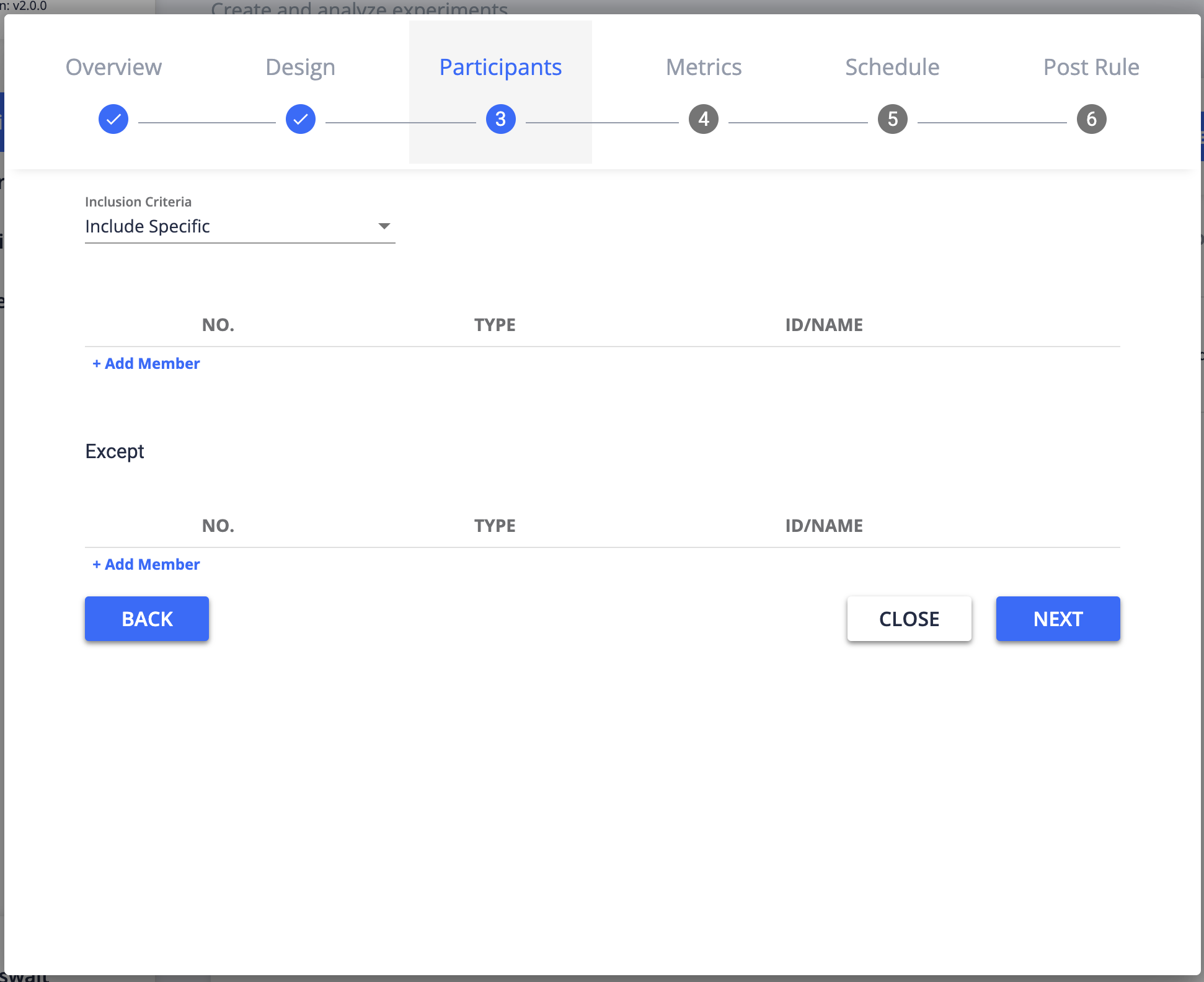This screenshot has height=982, width=1204.
Task: Click Add Member in the Except section
Action: point(146,564)
